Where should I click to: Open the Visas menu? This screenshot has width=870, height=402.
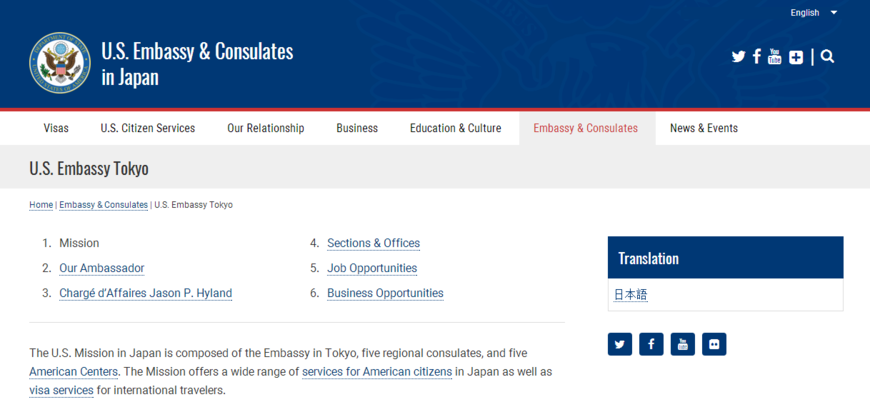click(x=56, y=128)
